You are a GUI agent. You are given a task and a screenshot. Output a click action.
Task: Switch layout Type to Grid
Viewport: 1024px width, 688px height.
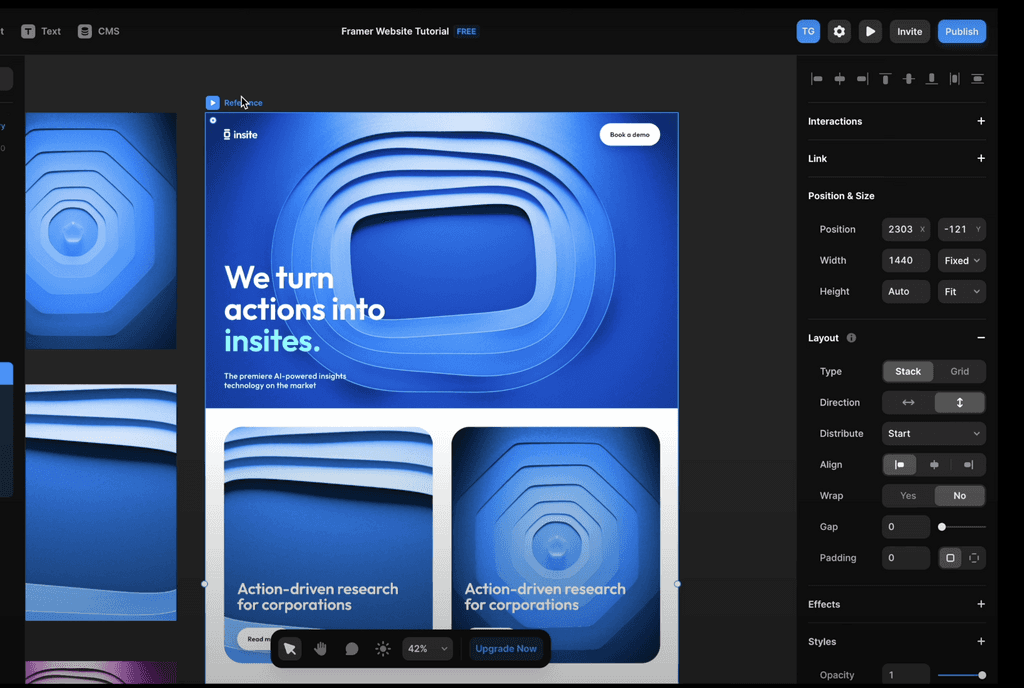click(959, 371)
